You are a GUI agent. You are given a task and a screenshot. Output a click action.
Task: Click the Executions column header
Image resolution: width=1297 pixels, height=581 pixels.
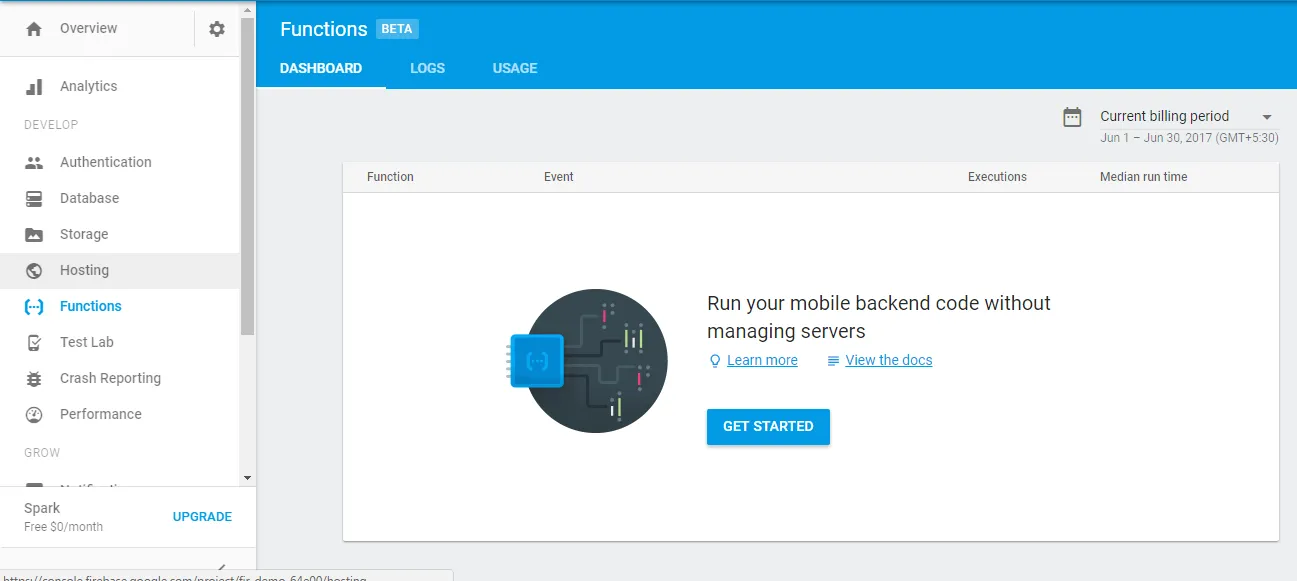click(997, 177)
